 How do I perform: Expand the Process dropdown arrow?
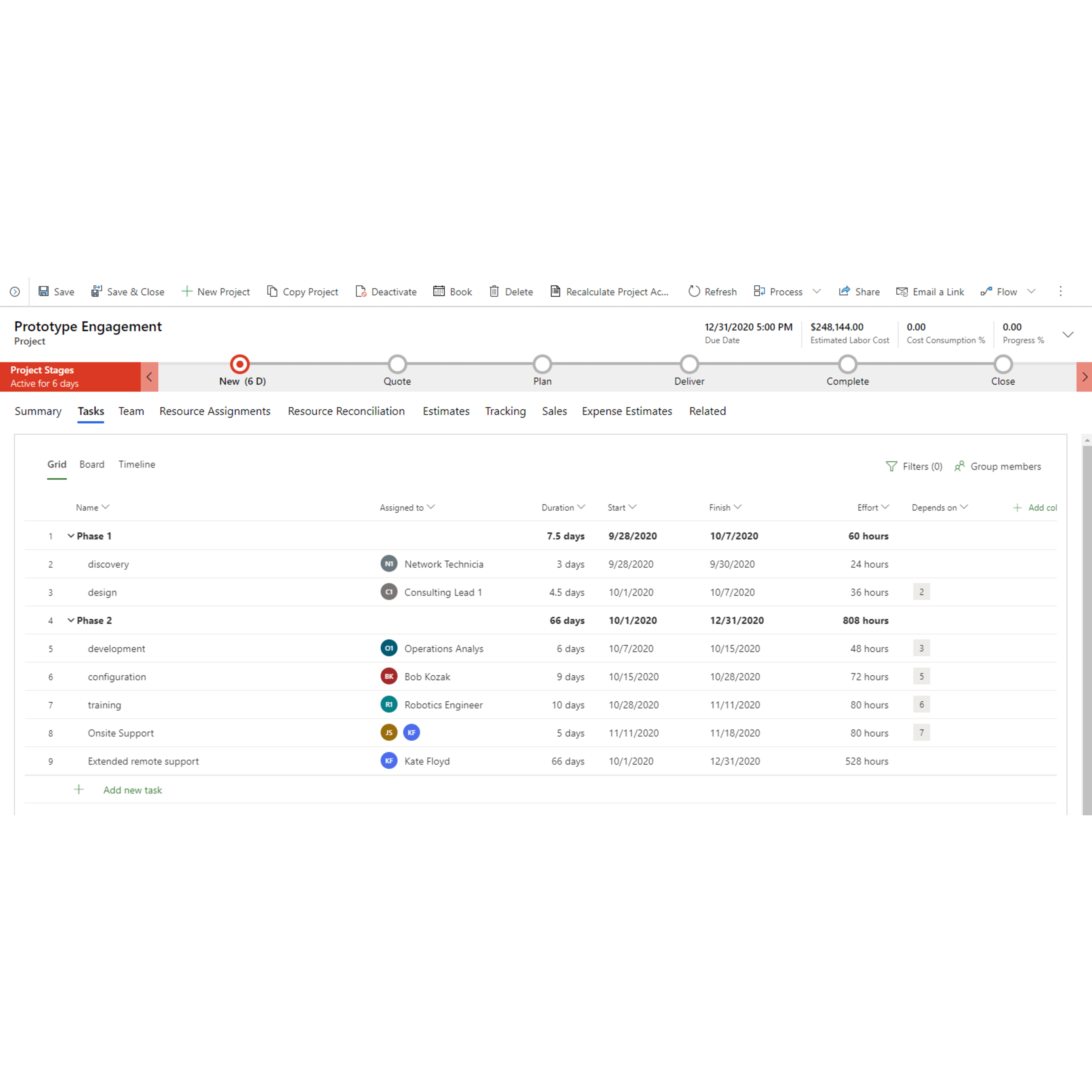click(817, 291)
